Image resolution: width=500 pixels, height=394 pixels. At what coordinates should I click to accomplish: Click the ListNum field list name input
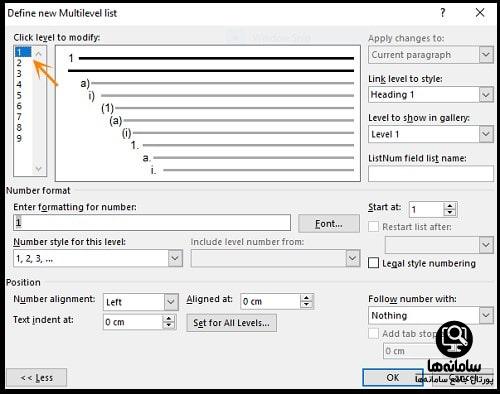pos(431,173)
